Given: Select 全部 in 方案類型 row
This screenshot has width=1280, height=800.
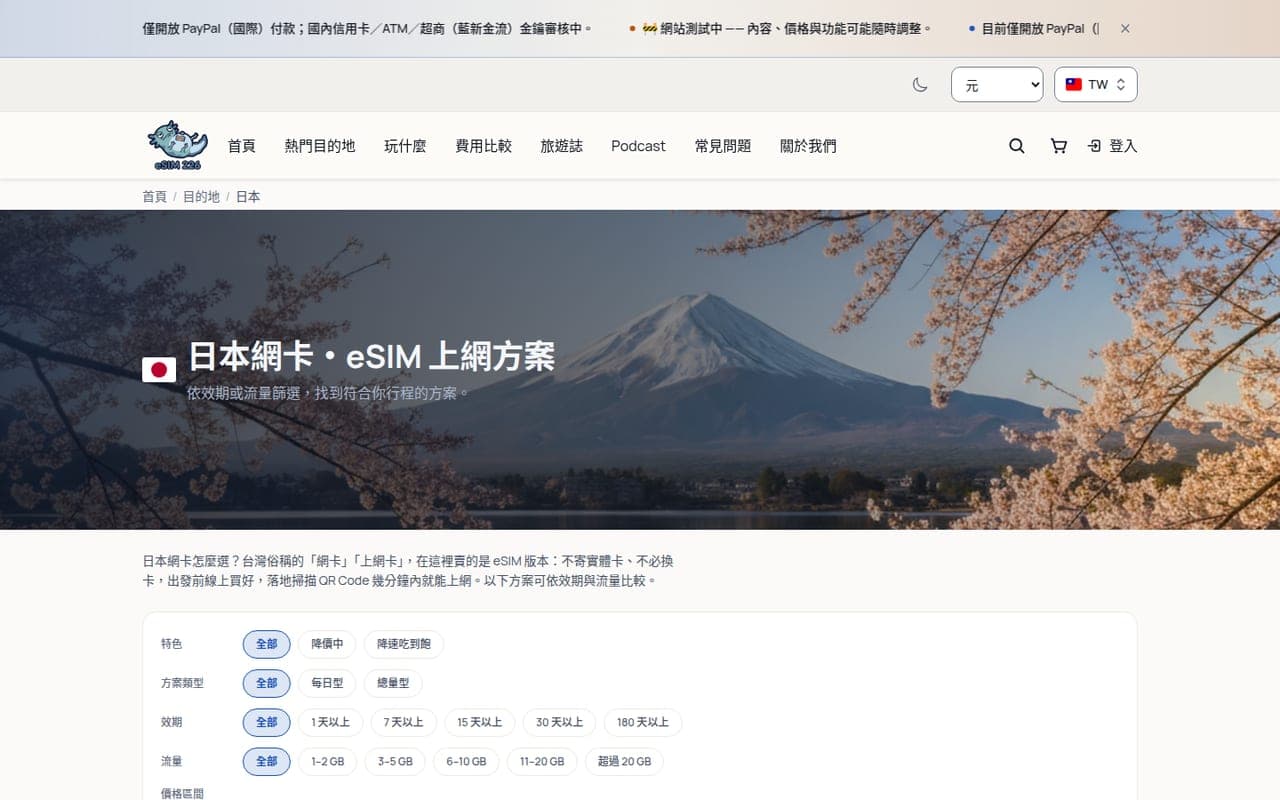Looking at the screenshot, I should tap(267, 683).
